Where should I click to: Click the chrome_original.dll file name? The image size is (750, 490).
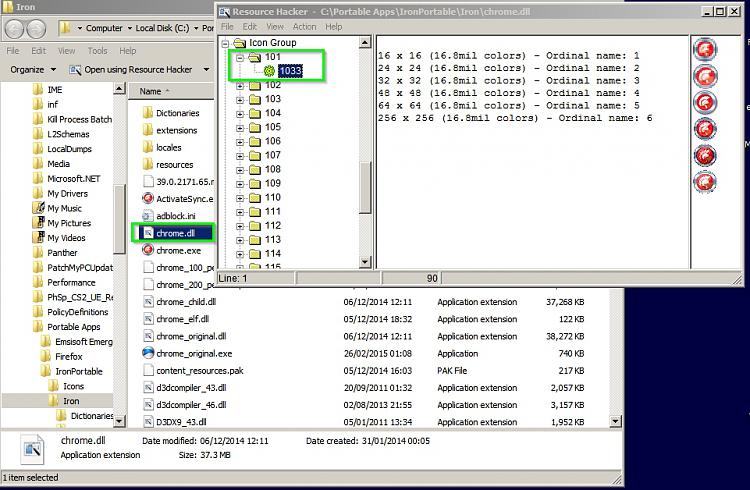click(x=191, y=336)
